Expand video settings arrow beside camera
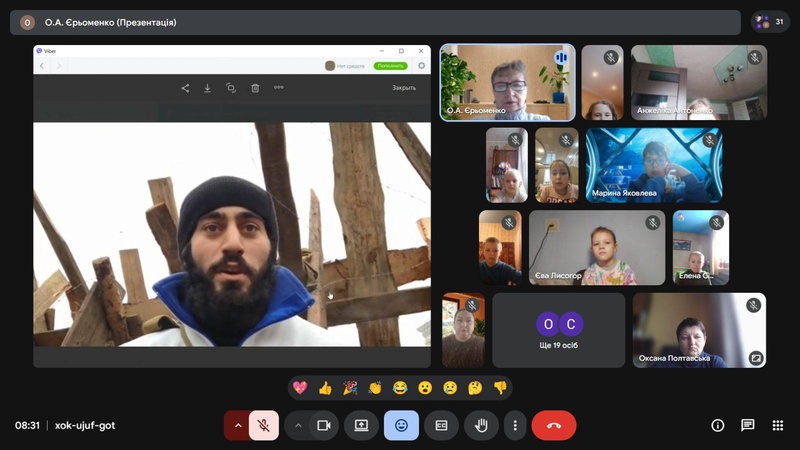The image size is (800, 450). [x=297, y=425]
